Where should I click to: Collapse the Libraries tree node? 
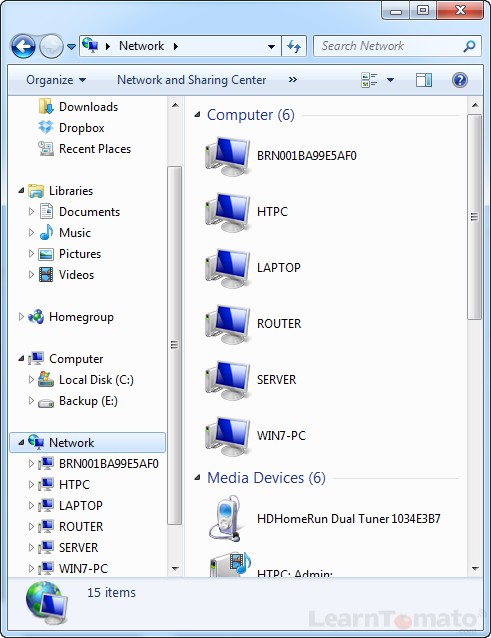[x=21, y=190]
